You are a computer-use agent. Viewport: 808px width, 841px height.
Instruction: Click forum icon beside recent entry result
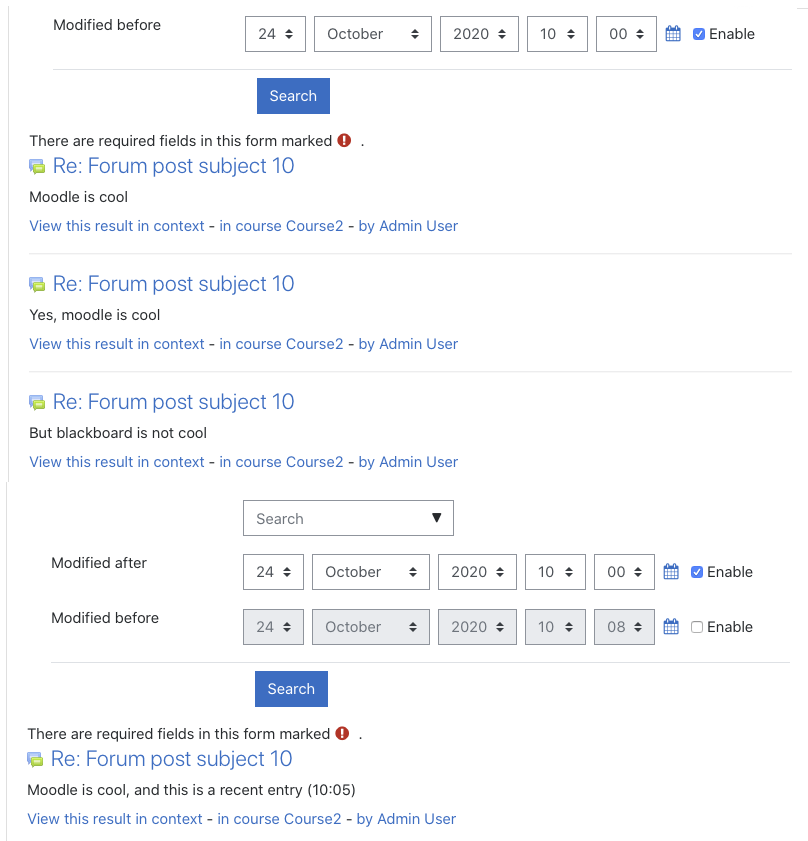pyautogui.click(x=35, y=759)
